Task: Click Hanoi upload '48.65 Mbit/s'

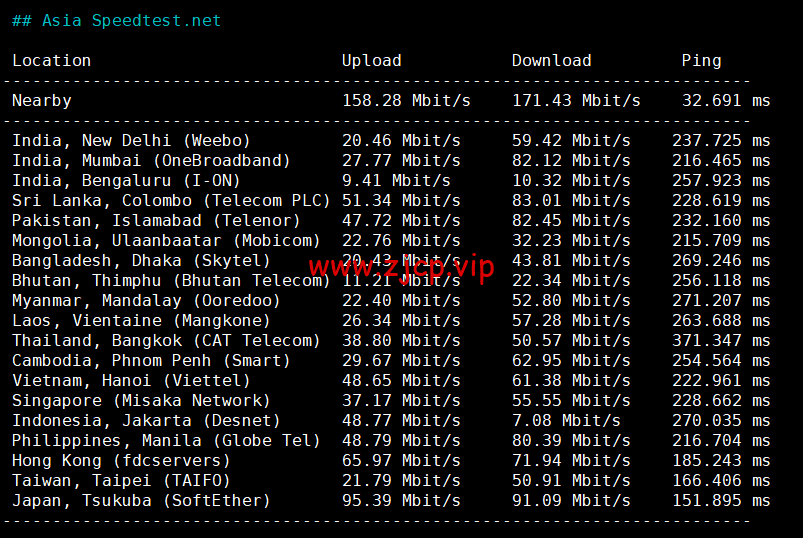Action: pos(401,380)
